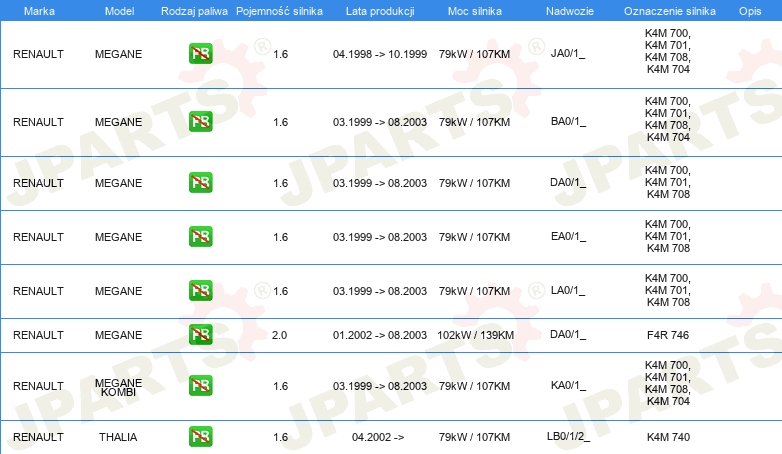Click the K4M 740 engine code
Viewport: 782px width, 454px height.
click(x=668, y=437)
